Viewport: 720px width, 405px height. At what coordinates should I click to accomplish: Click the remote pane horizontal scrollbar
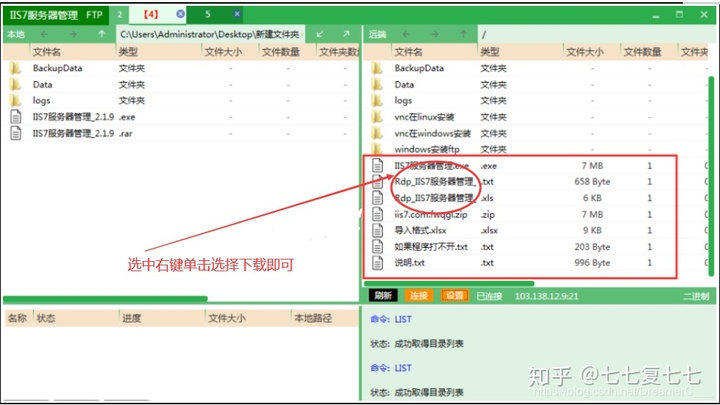click(449, 284)
